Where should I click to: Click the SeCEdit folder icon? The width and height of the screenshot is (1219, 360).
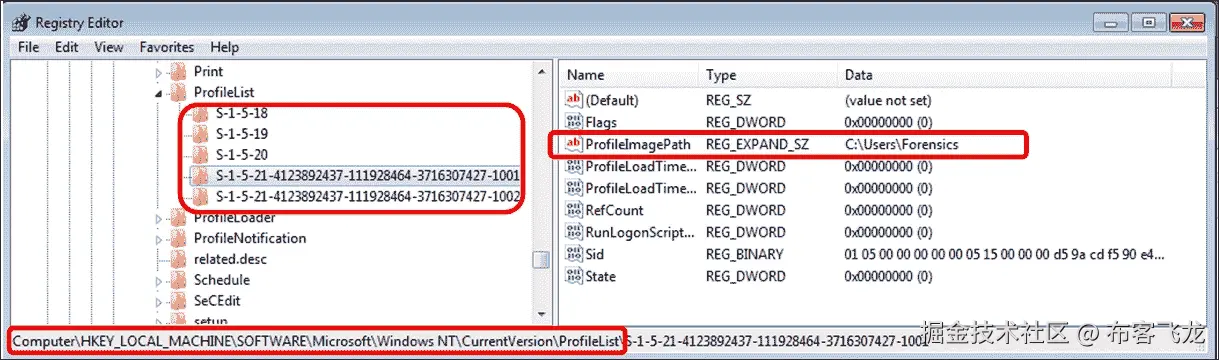pos(178,301)
